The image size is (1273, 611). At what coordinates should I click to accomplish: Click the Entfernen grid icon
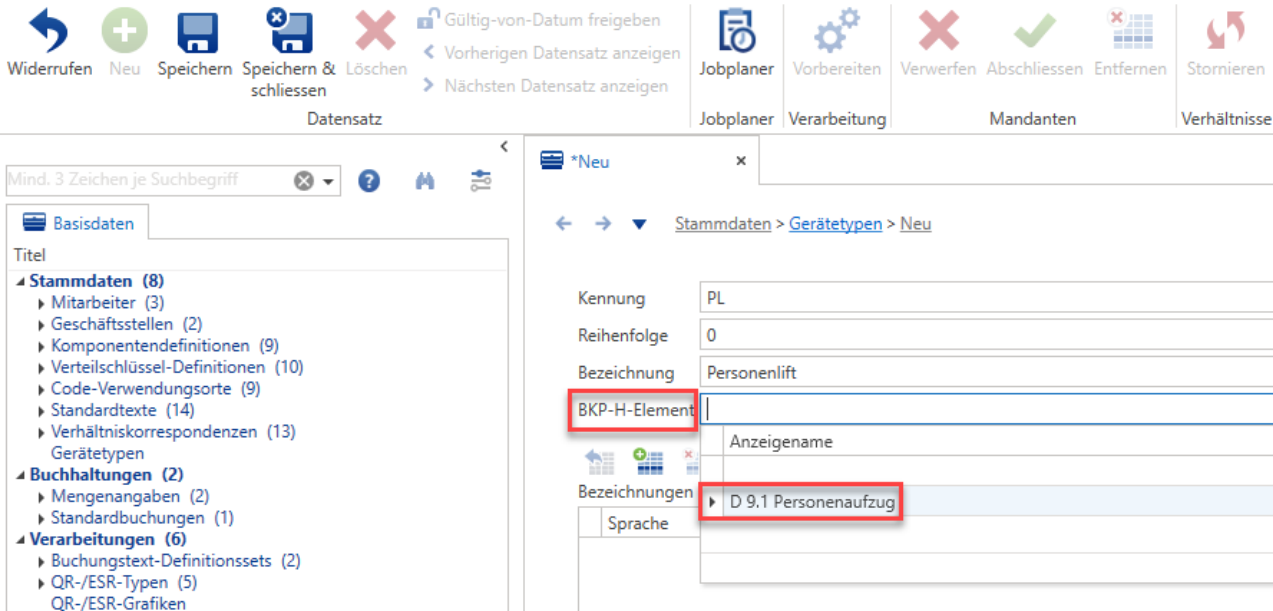1131,31
